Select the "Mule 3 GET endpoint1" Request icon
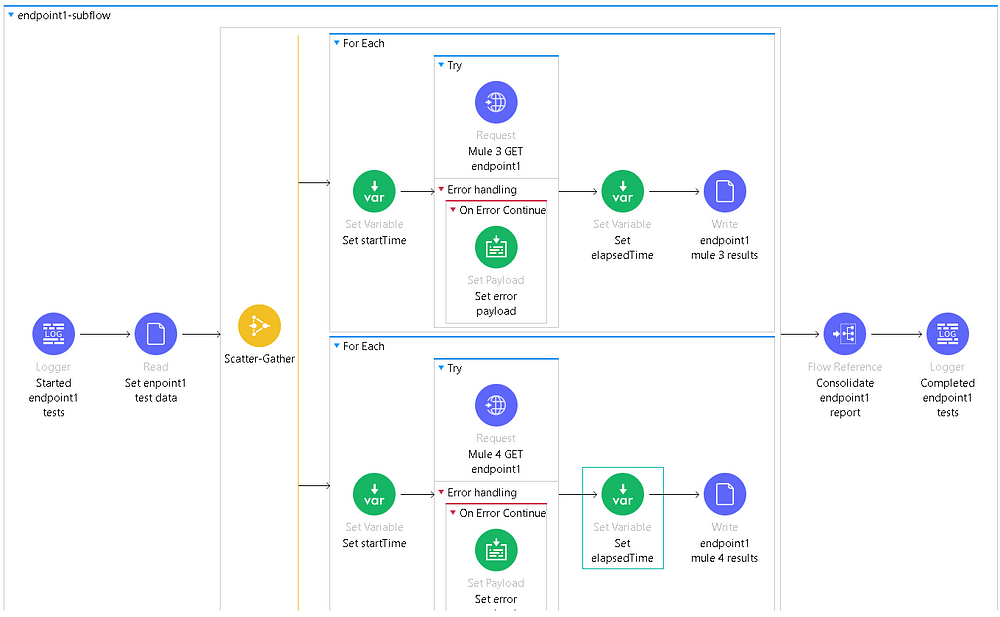 pyautogui.click(x=496, y=102)
